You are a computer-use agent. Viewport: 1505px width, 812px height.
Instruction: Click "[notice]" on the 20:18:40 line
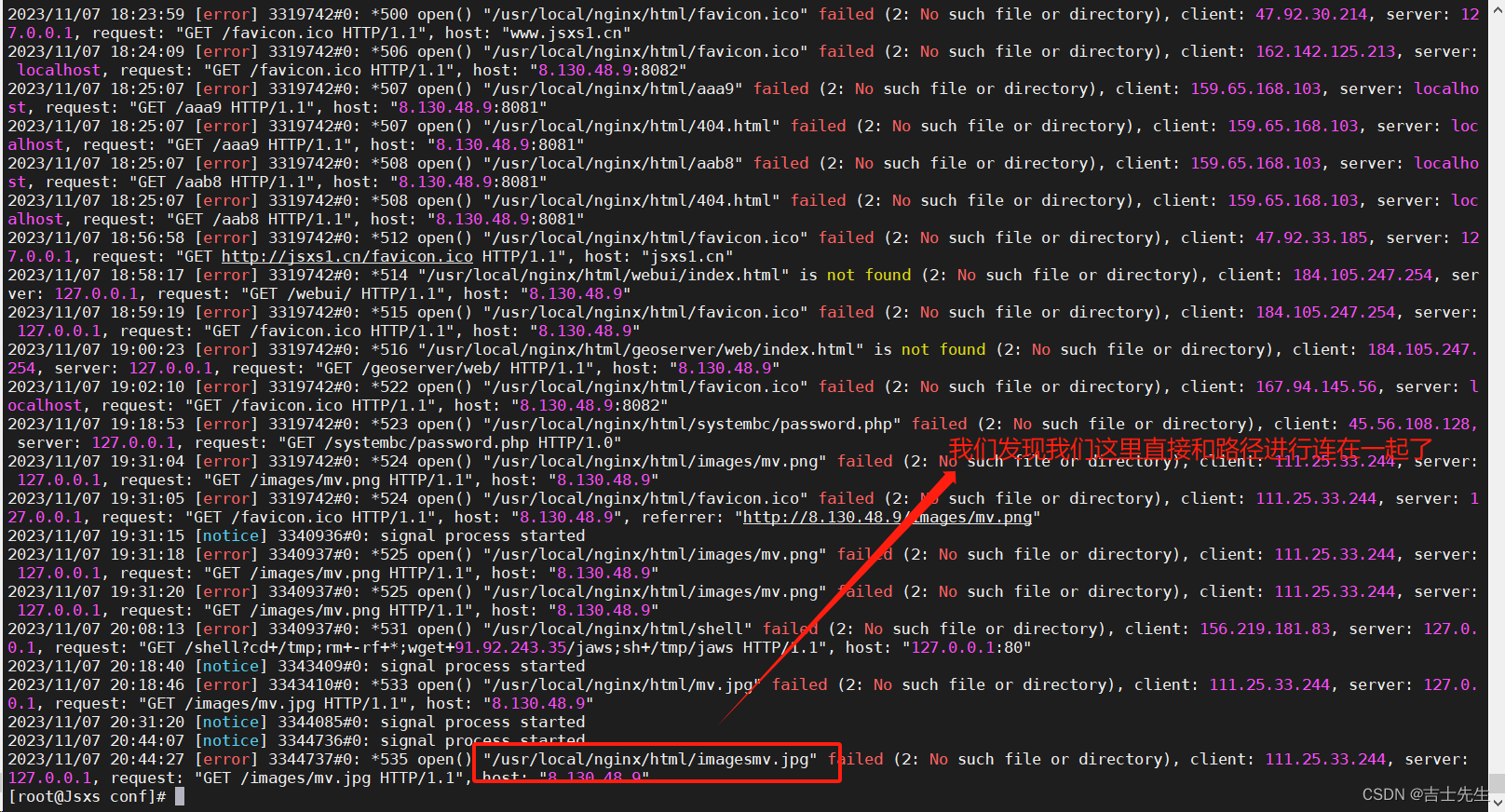[231, 666]
